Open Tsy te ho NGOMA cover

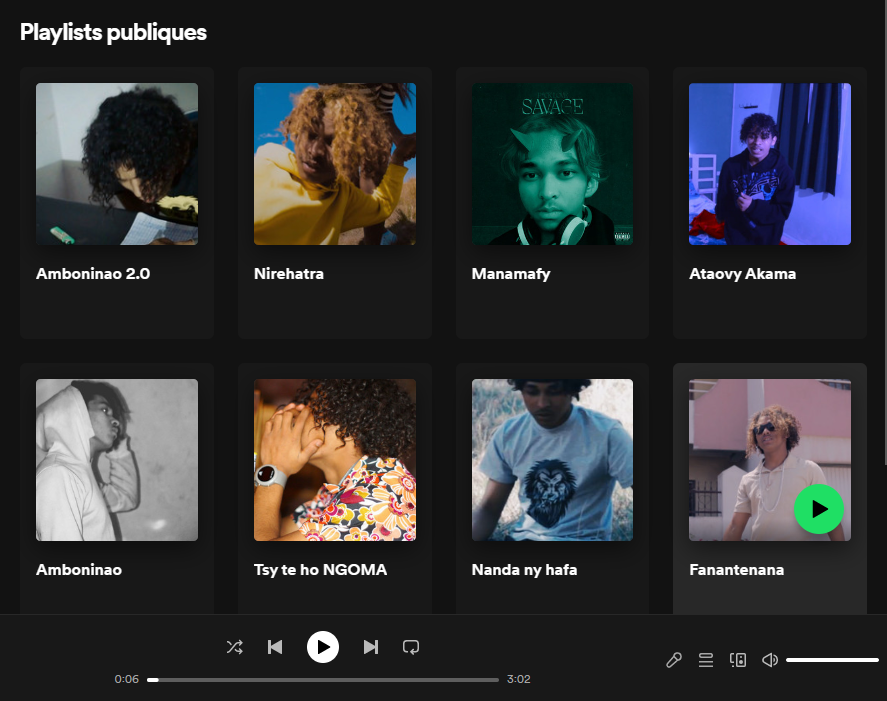pyautogui.click(x=335, y=460)
